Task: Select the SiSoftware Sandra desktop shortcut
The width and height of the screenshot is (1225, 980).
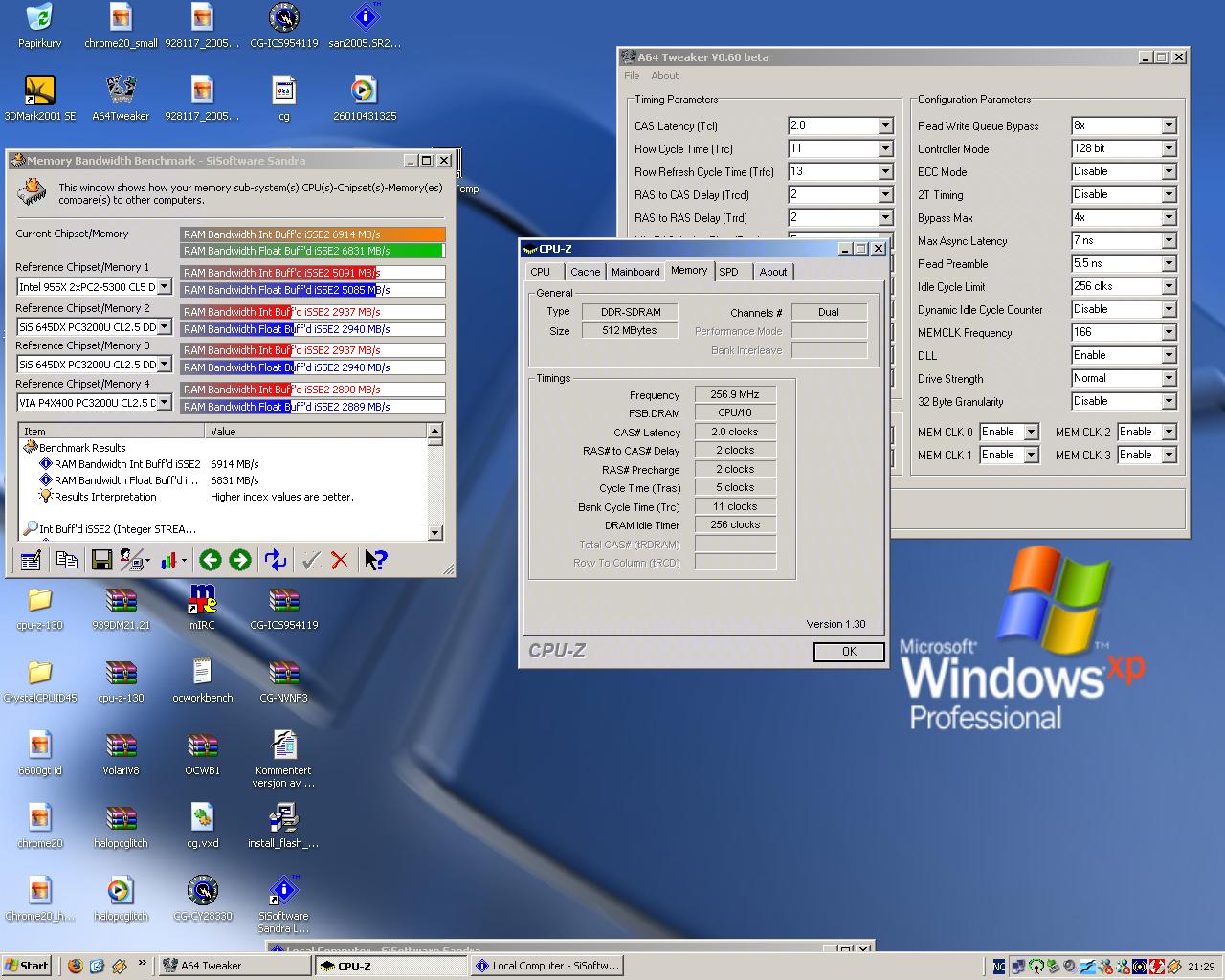Action: click(283, 904)
